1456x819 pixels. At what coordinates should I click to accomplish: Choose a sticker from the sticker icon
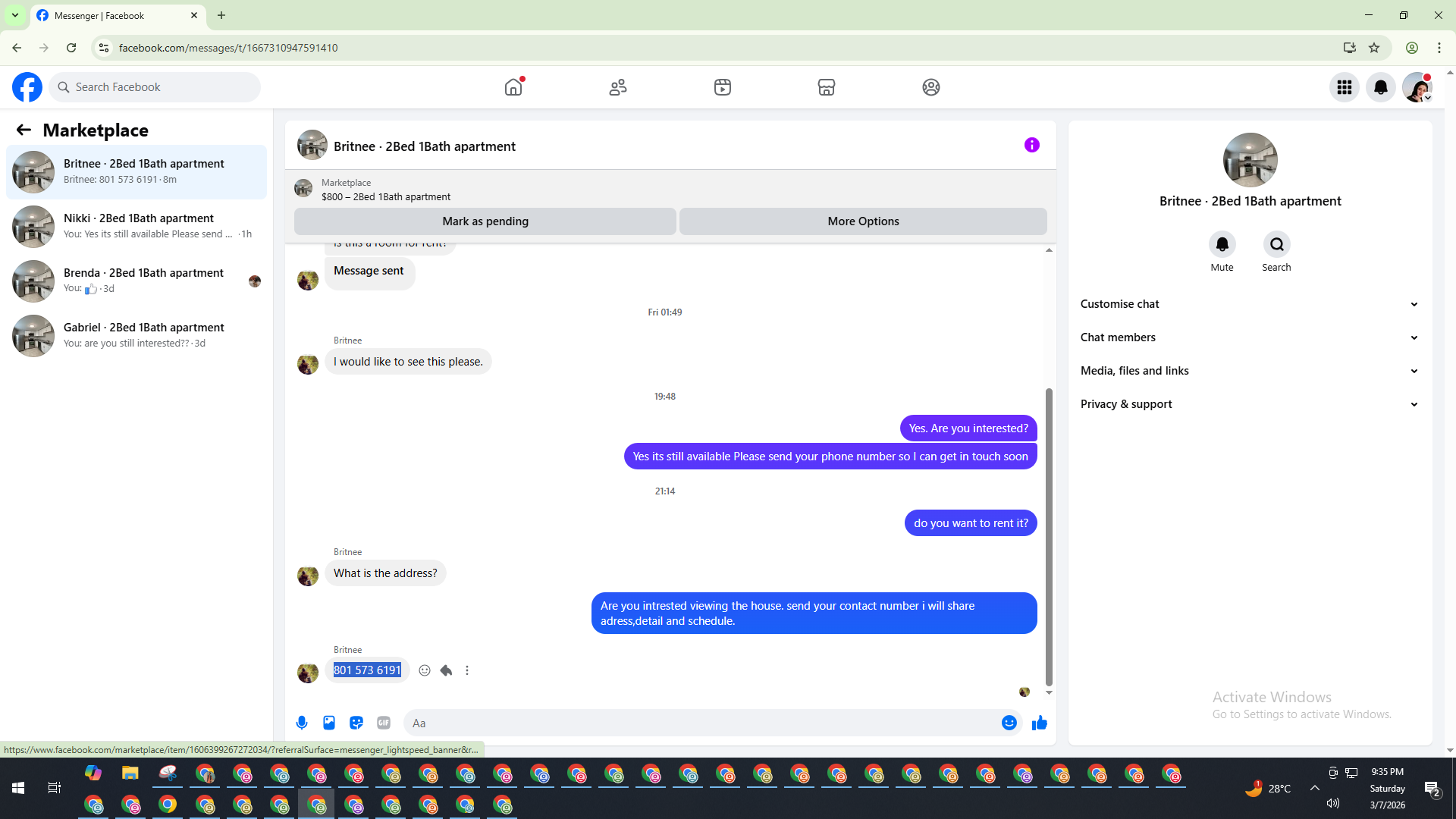click(x=356, y=723)
